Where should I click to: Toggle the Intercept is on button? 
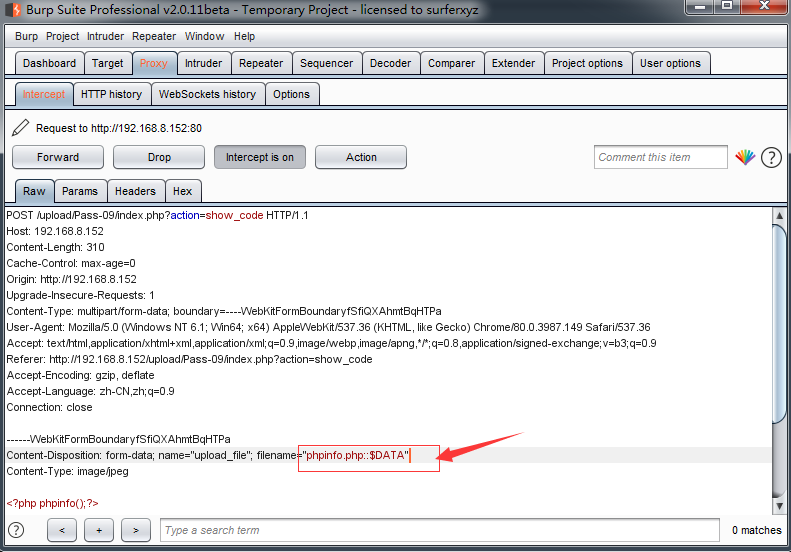(260, 157)
